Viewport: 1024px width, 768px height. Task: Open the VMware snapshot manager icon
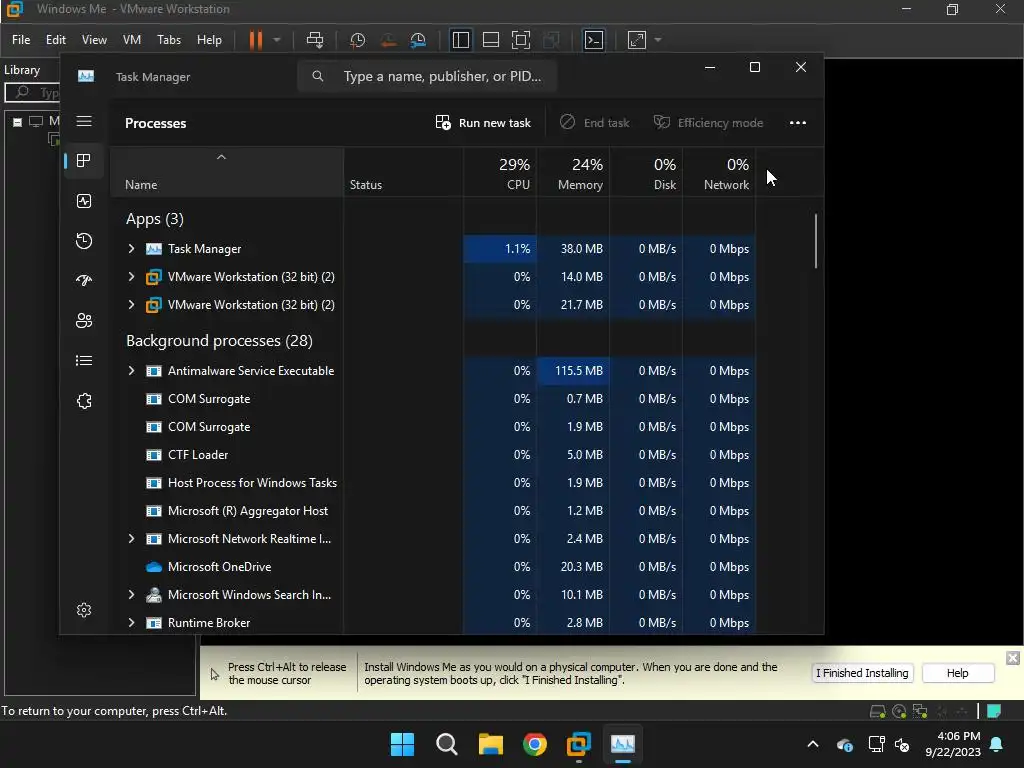[x=419, y=40]
